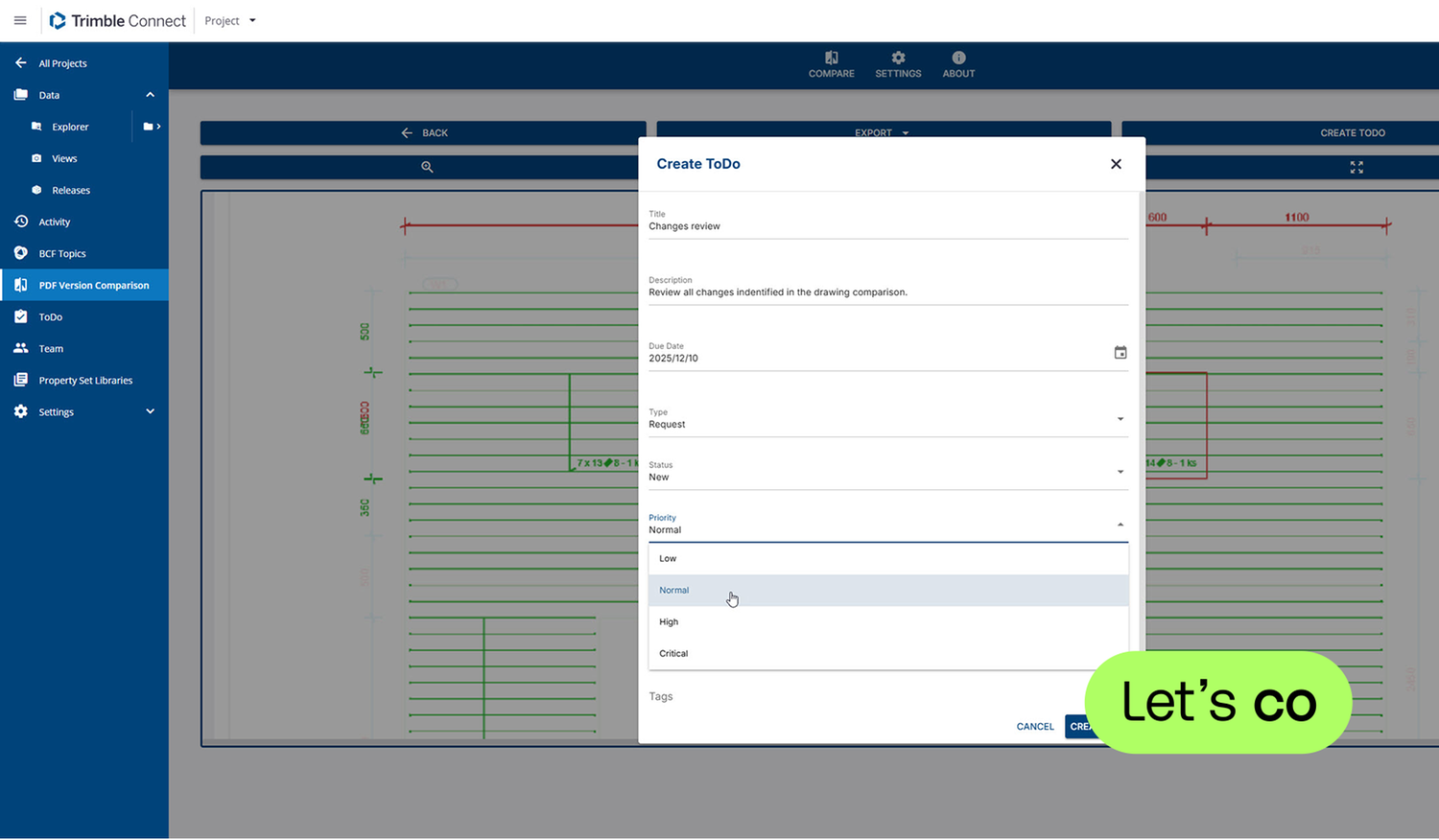The width and height of the screenshot is (1439, 840).
Task: Click the Trimble Connect logo
Action: click(x=117, y=20)
